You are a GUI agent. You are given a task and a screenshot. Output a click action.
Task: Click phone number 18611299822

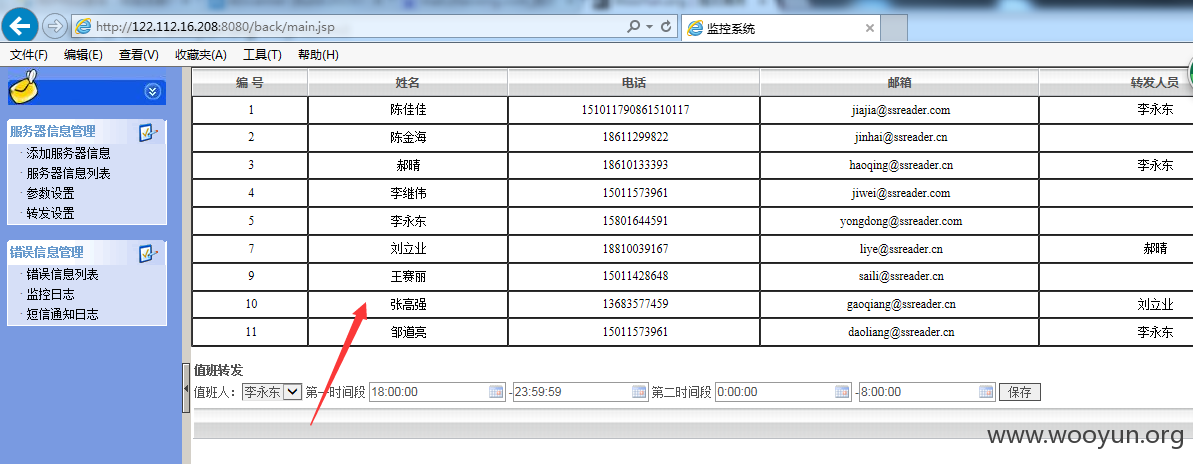coord(635,138)
